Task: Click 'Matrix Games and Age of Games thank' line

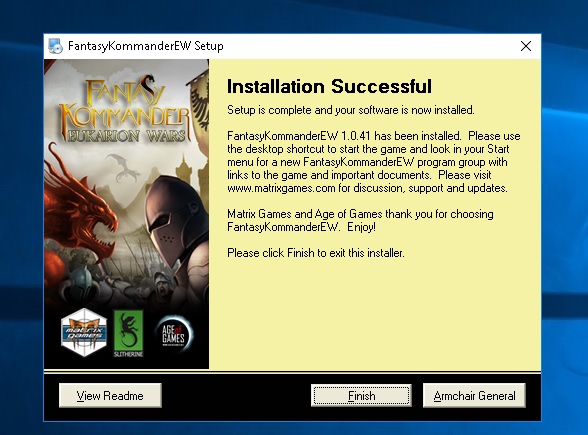Action: tap(360, 214)
